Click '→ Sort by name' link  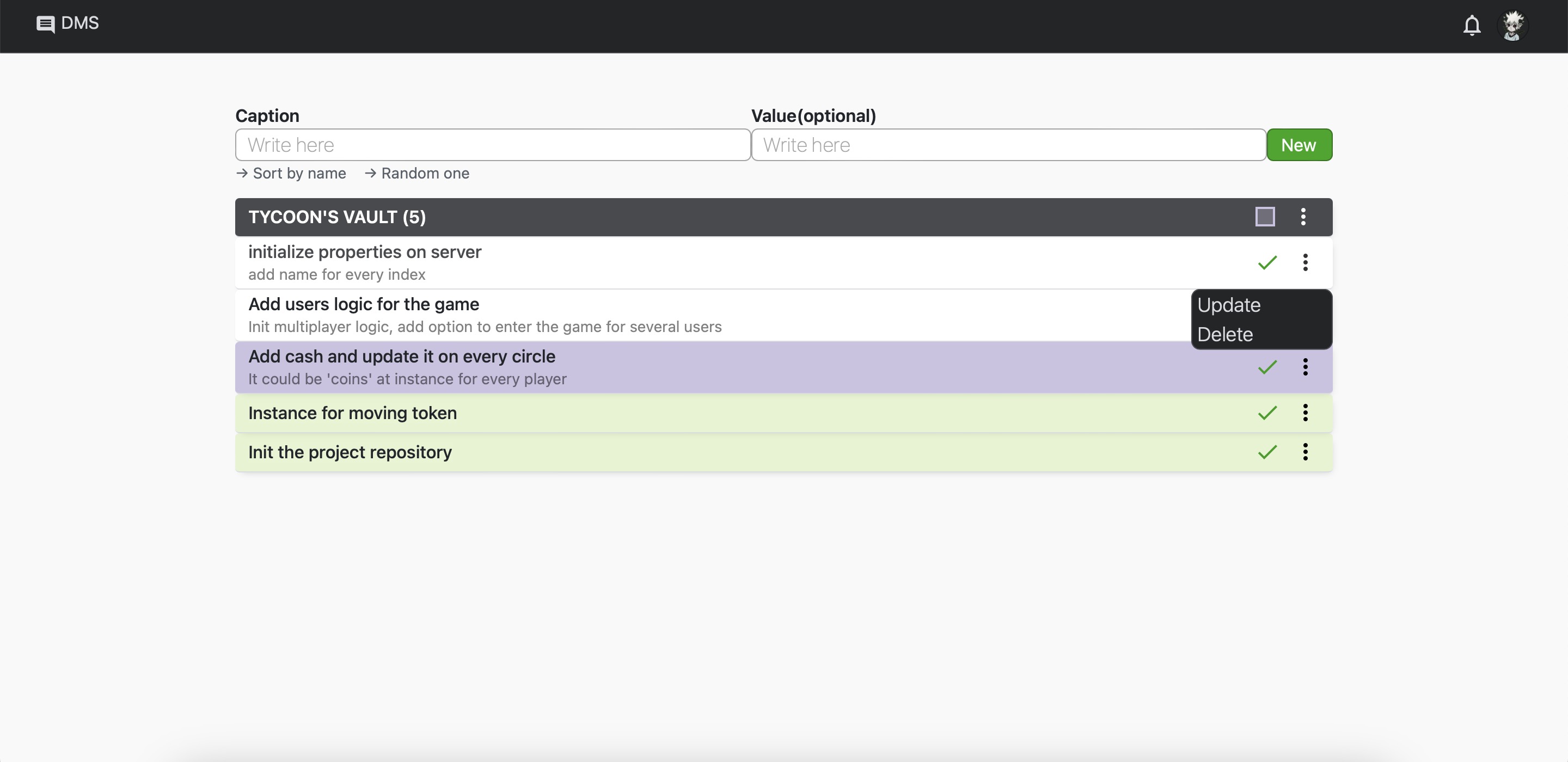pos(290,173)
